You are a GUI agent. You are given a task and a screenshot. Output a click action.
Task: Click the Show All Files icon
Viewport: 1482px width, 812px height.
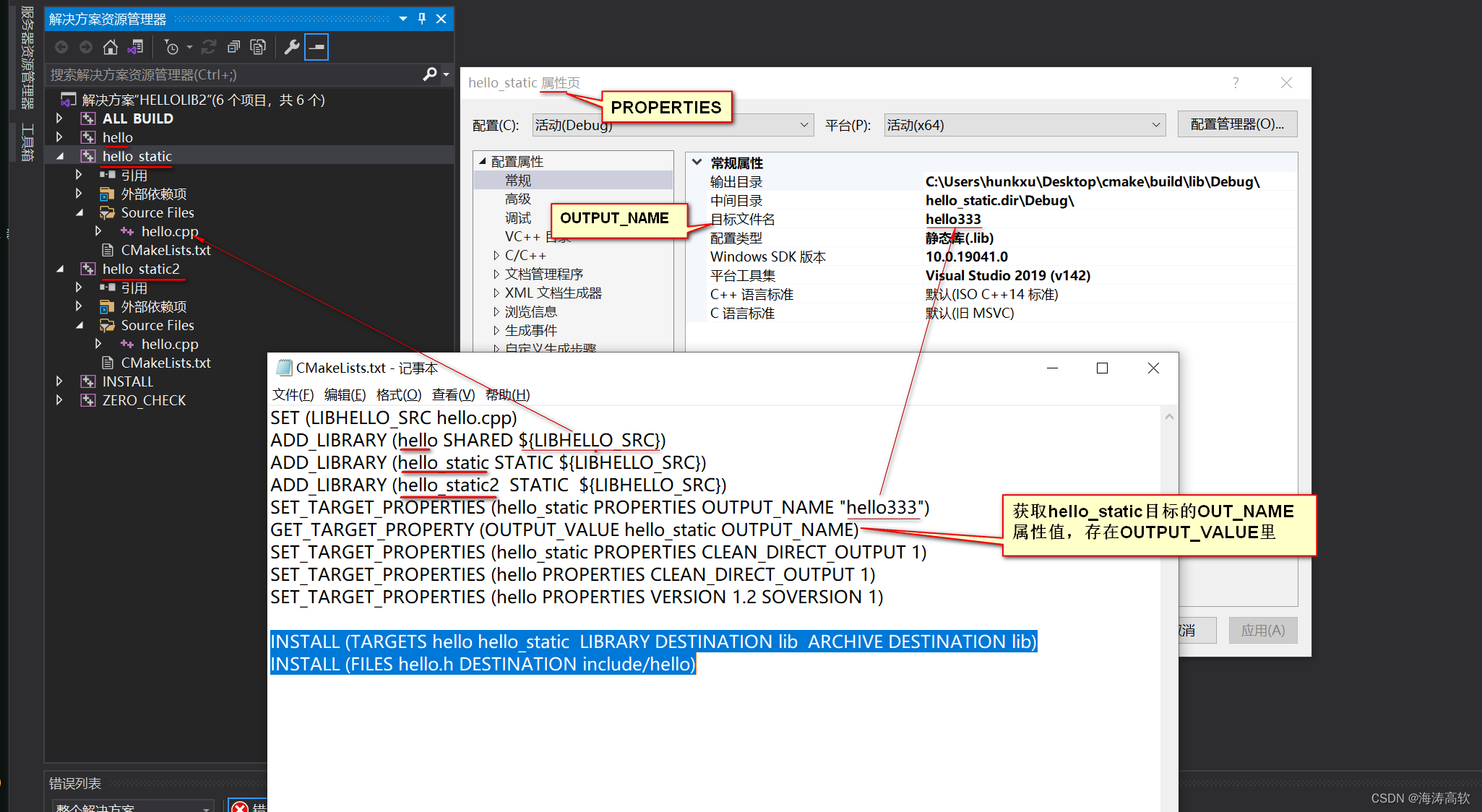click(x=257, y=48)
